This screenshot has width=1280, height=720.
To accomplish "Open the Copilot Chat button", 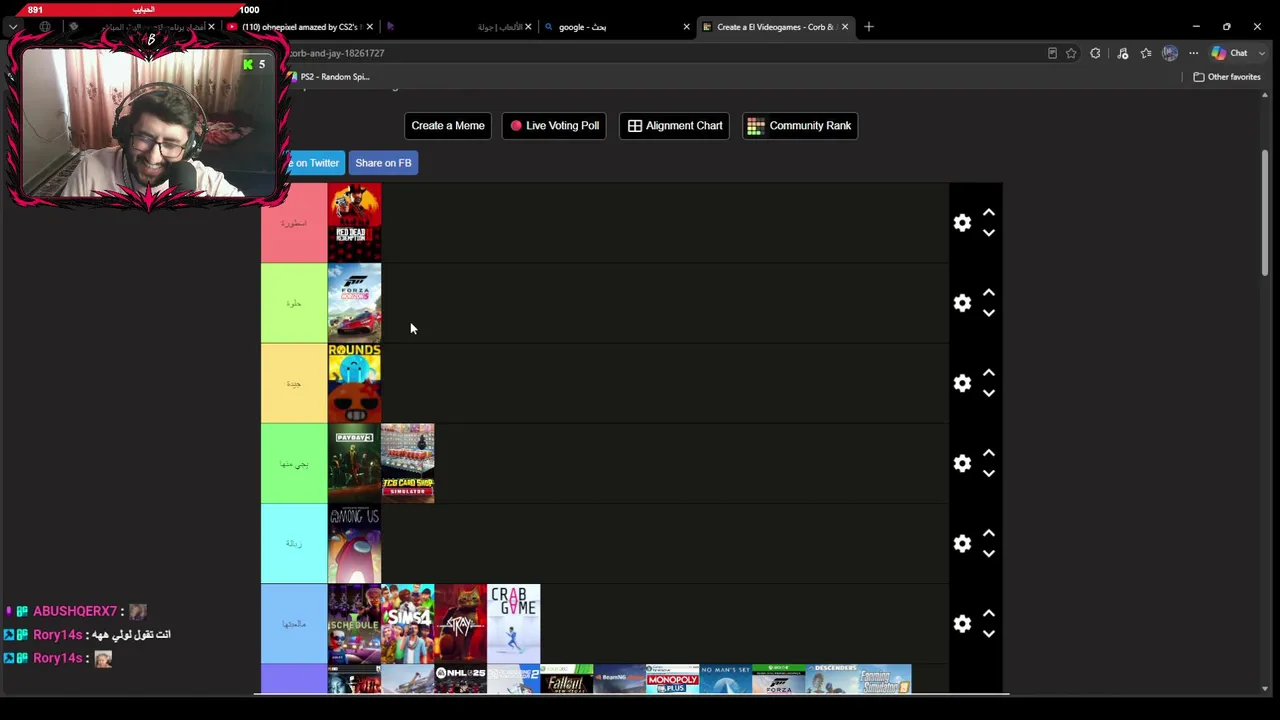I will [x=1230, y=53].
